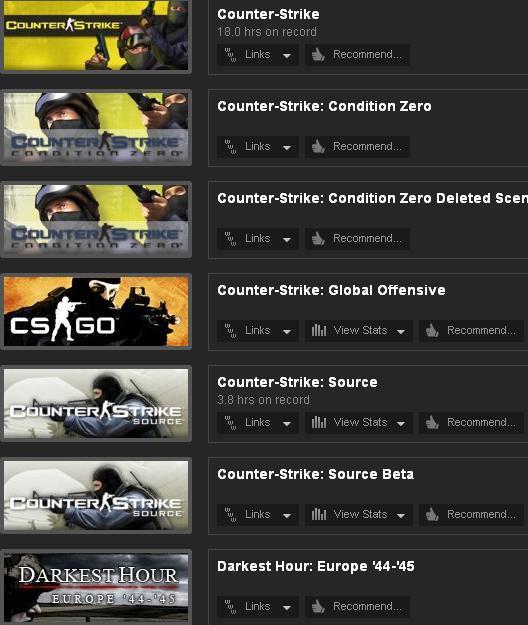Click the Darkest Hour banner image

pyautogui.click(x=96, y=588)
